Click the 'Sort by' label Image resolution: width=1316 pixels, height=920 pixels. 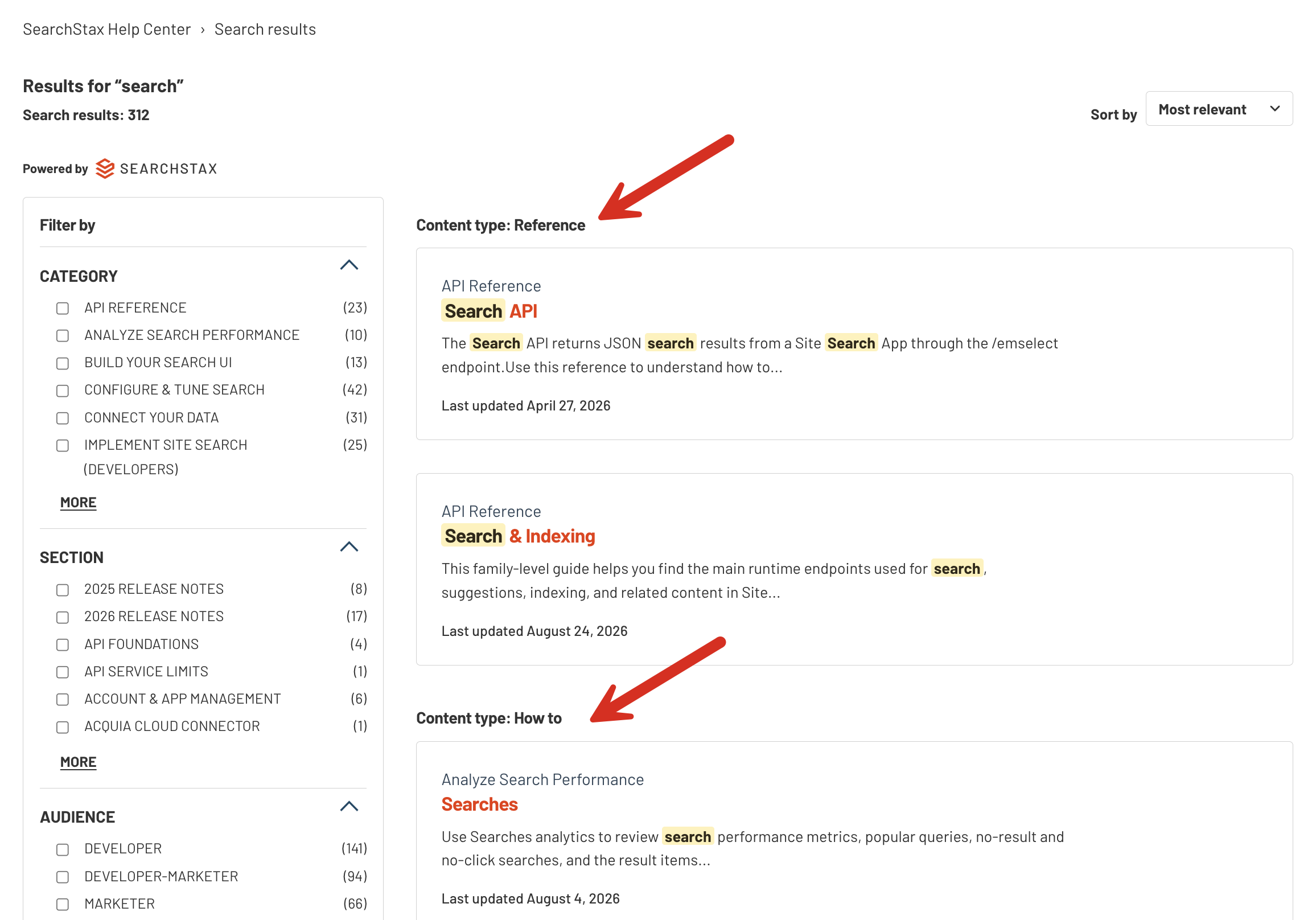pos(1113,114)
